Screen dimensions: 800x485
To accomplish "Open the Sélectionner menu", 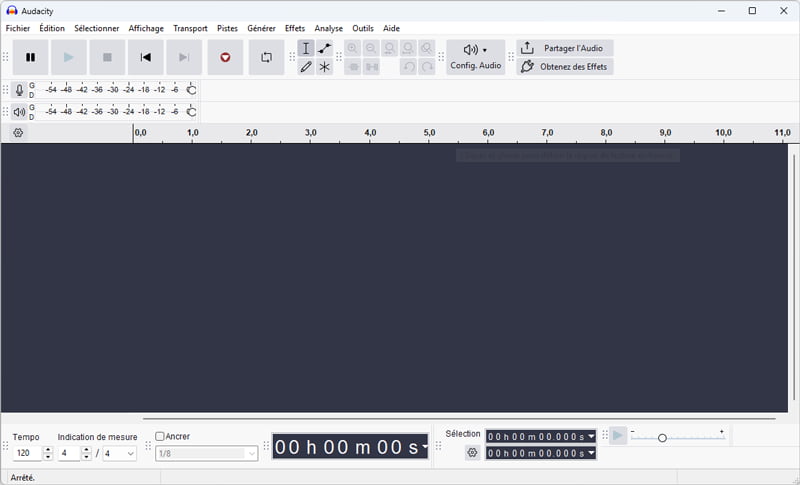I will (x=96, y=29).
